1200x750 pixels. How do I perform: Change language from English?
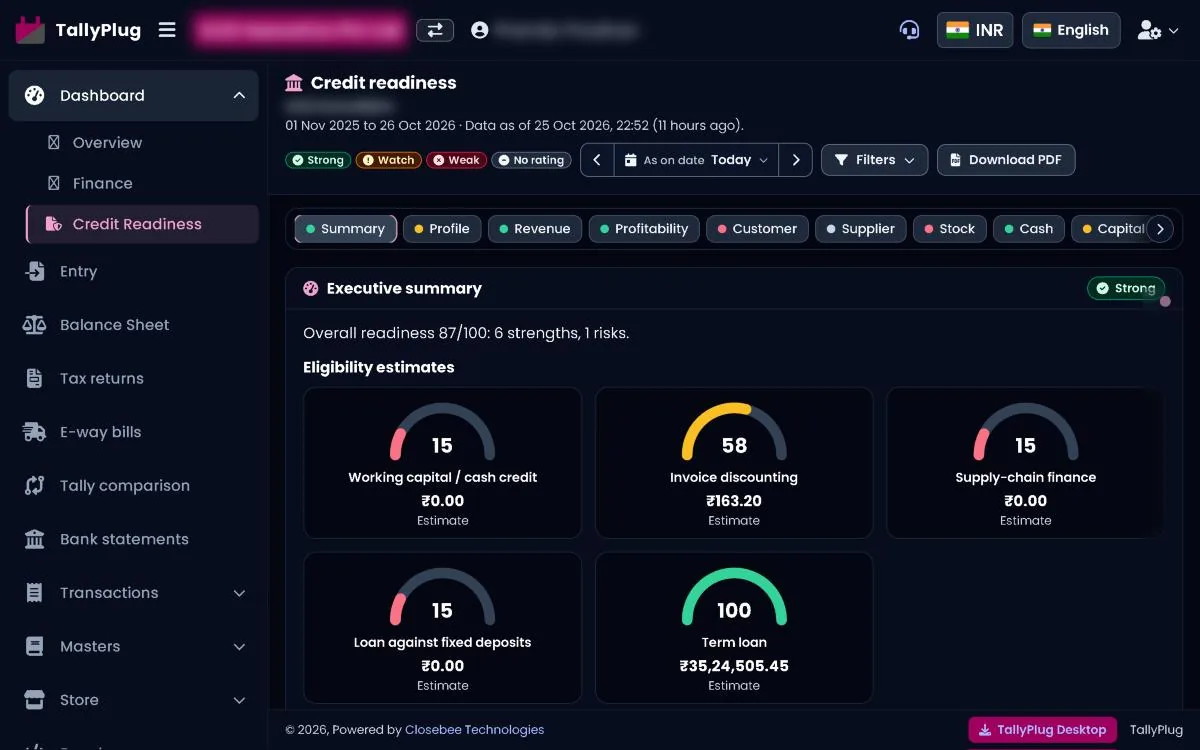[1071, 30]
